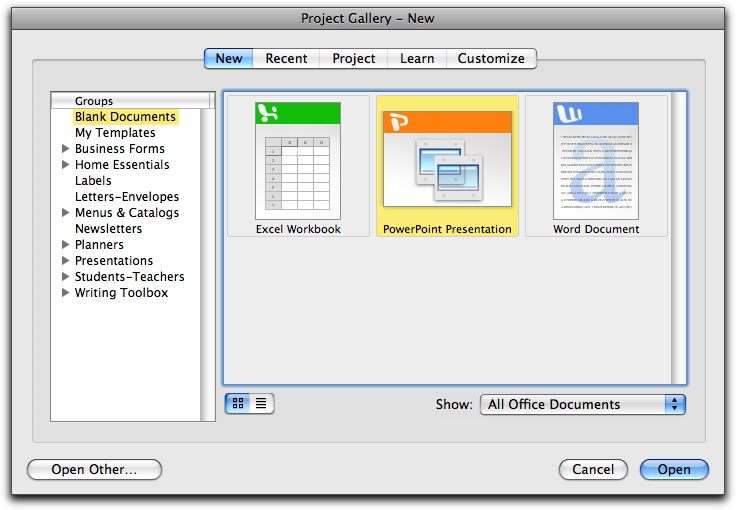This screenshot has width=736, height=510.
Task: Click the Open button
Action: pos(674,469)
